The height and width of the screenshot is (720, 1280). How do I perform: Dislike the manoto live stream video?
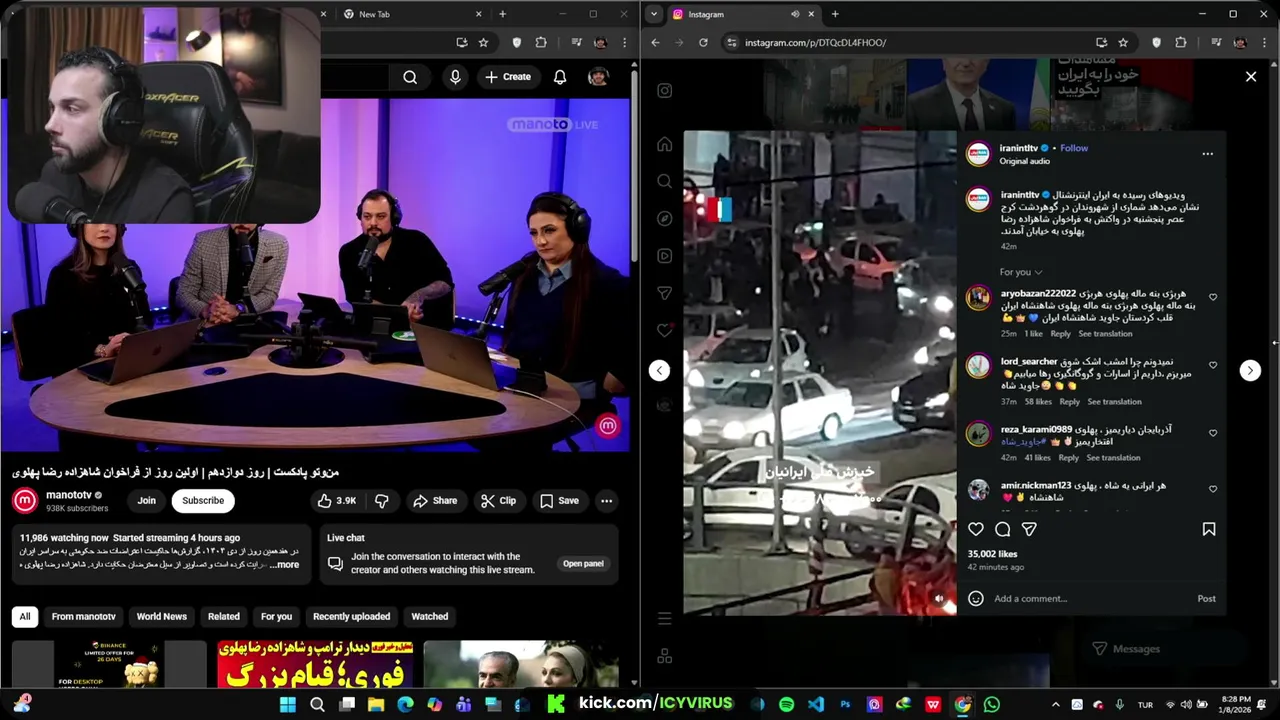(381, 501)
